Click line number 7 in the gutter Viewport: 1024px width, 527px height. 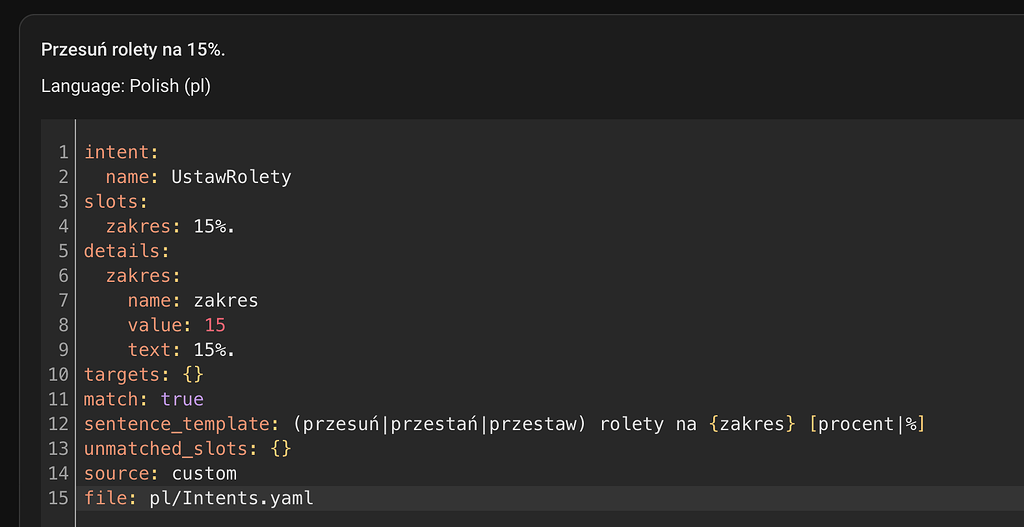63,300
